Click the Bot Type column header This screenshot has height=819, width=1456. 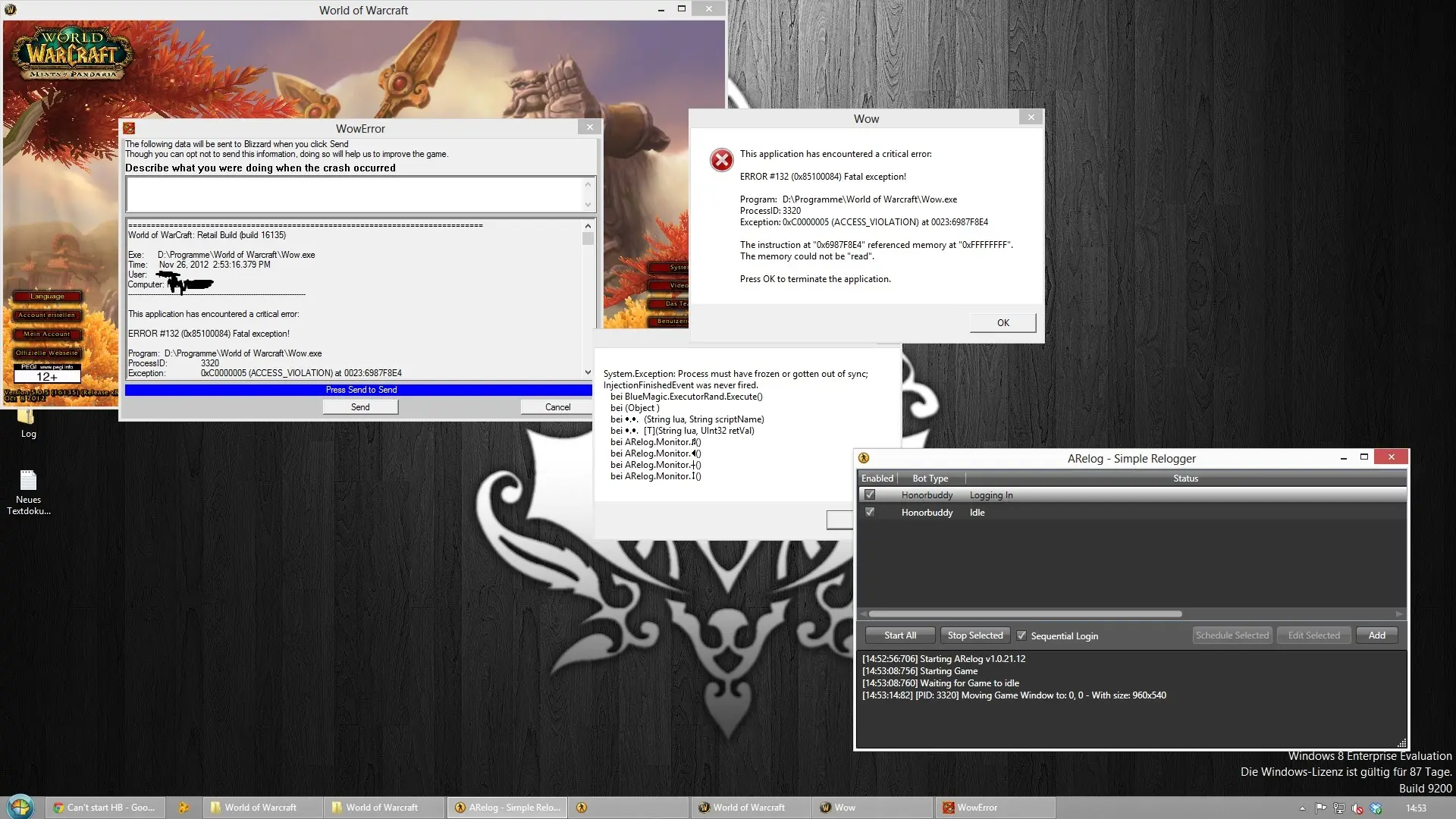click(x=930, y=479)
